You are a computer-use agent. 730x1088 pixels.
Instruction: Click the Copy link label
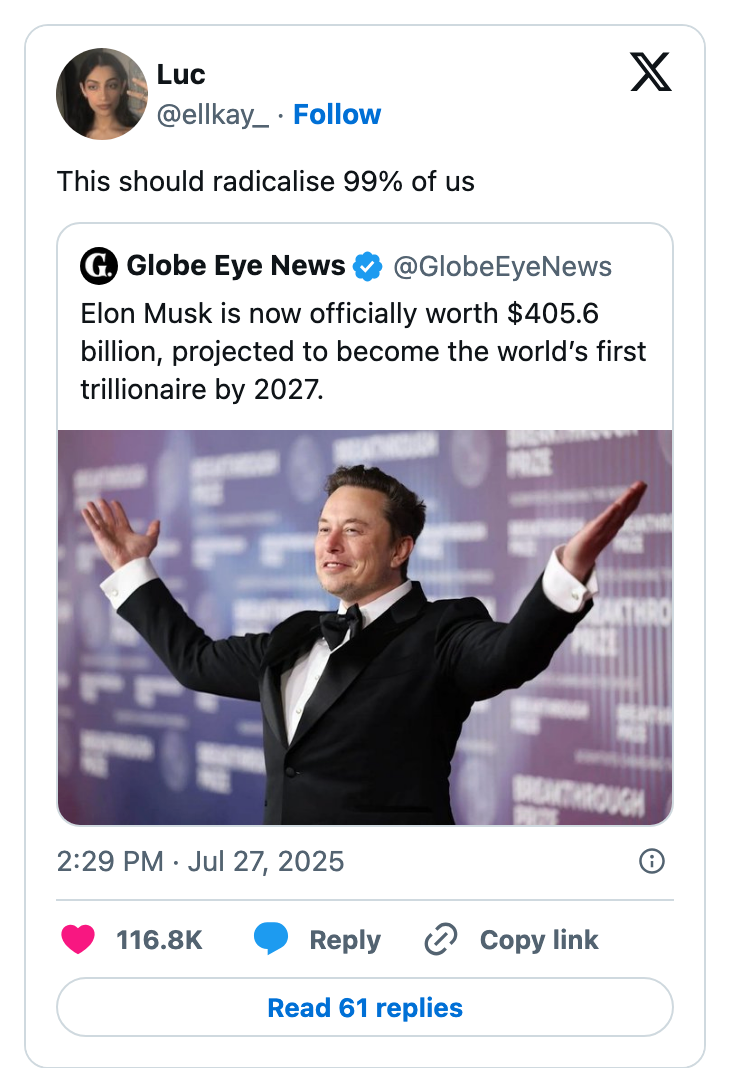(539, 940)
